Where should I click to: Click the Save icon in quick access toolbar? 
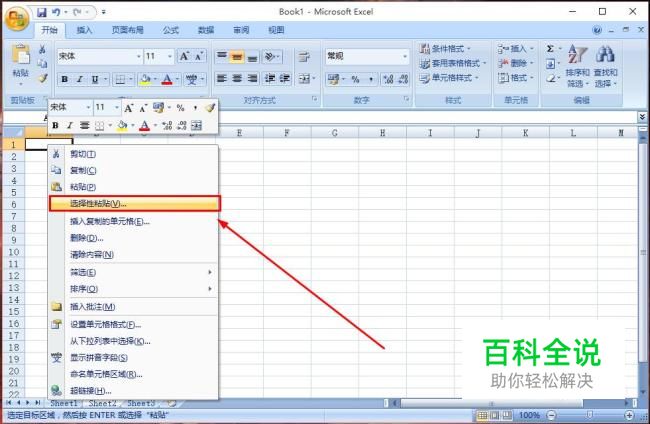pos(42,12)
